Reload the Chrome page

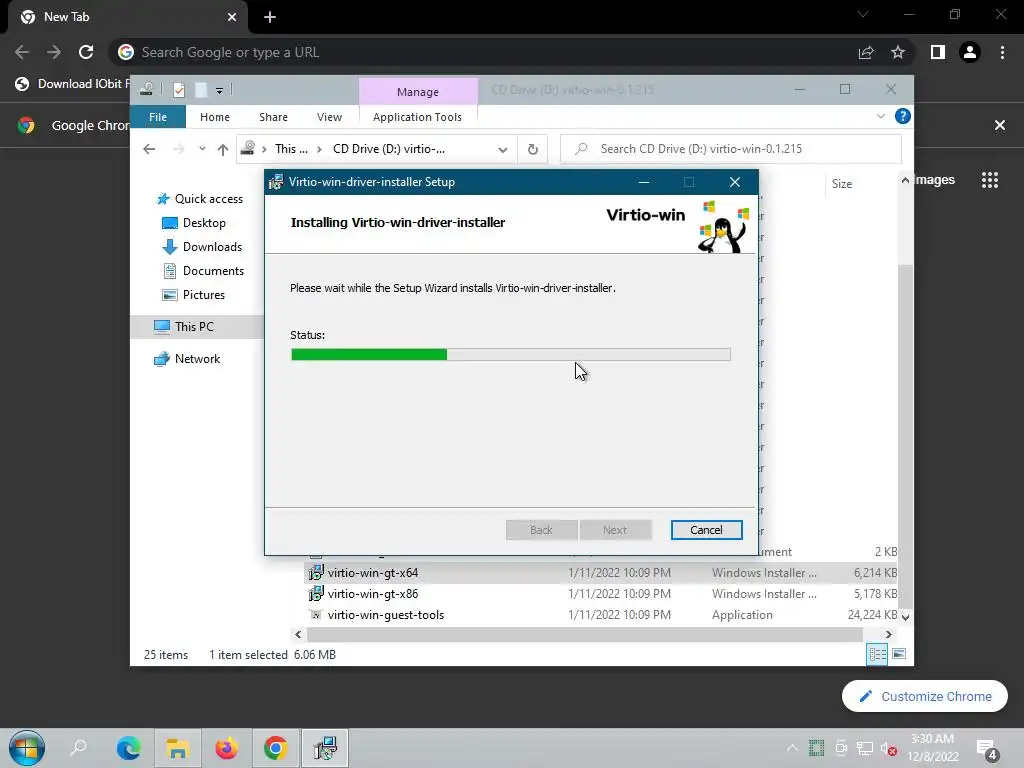coord(86,52)
